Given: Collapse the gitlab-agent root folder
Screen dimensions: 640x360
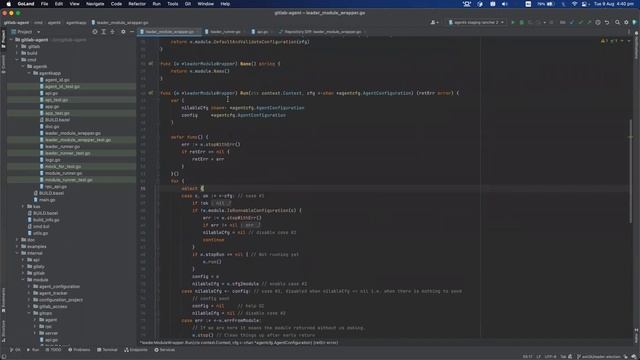Looking at the screenshot, I should (x=11, y=40).
